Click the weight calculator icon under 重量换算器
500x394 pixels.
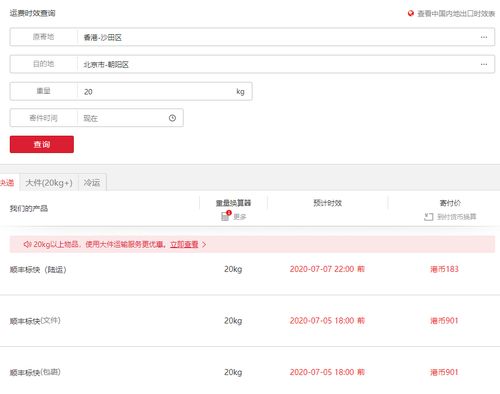(226, 216)
